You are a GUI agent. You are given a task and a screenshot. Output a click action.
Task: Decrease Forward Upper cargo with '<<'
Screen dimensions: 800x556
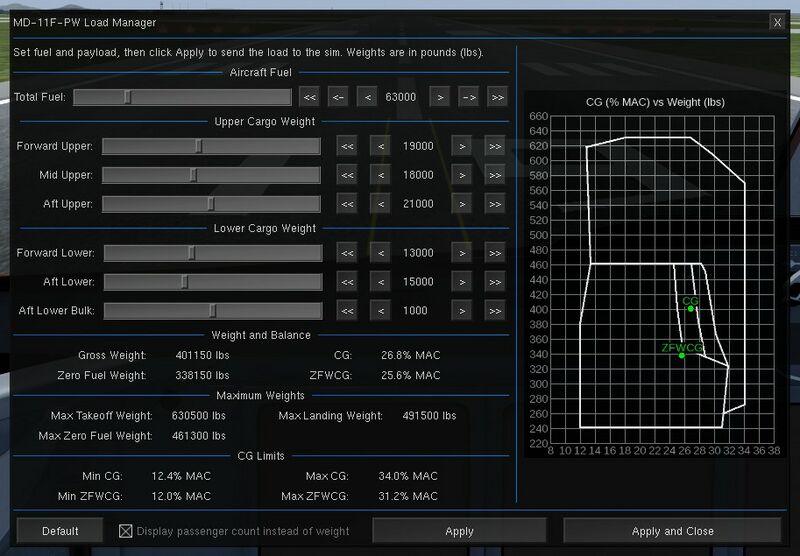[x=347, y=146]
